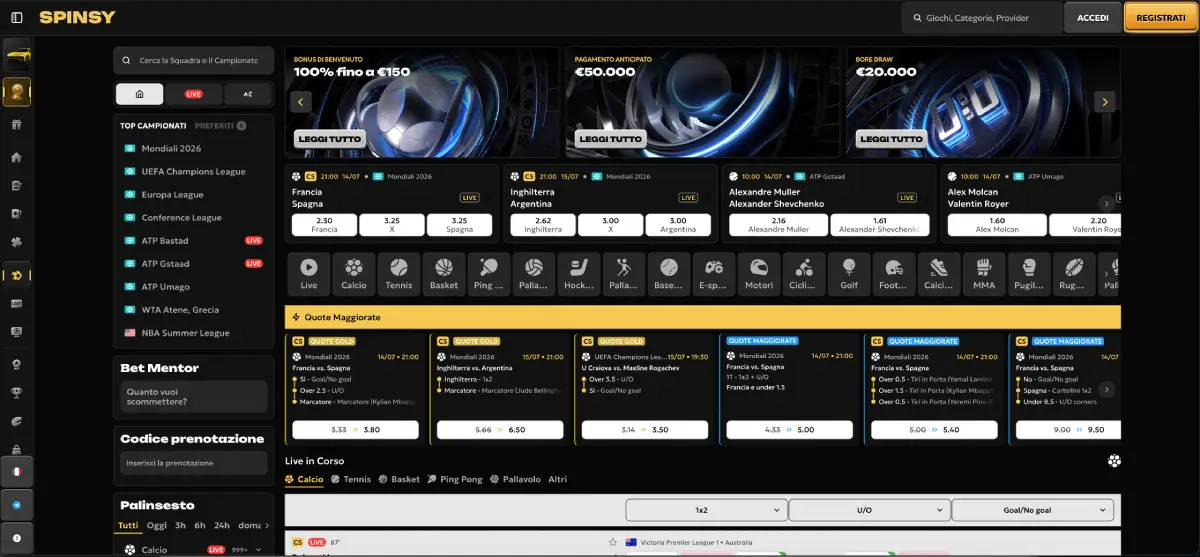1200x557 pixels.
Task: Open the help question mark icon
Action: (x=16, y=538)
